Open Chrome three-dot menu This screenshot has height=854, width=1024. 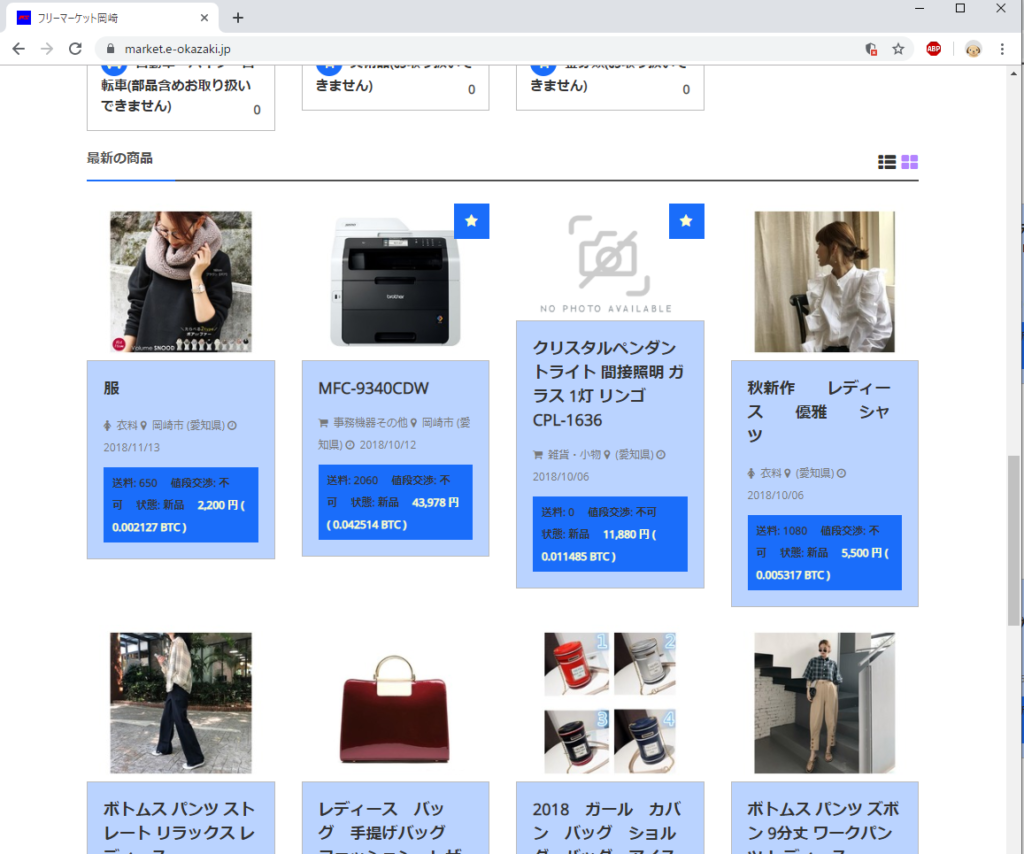click(x=1002, y=49)
